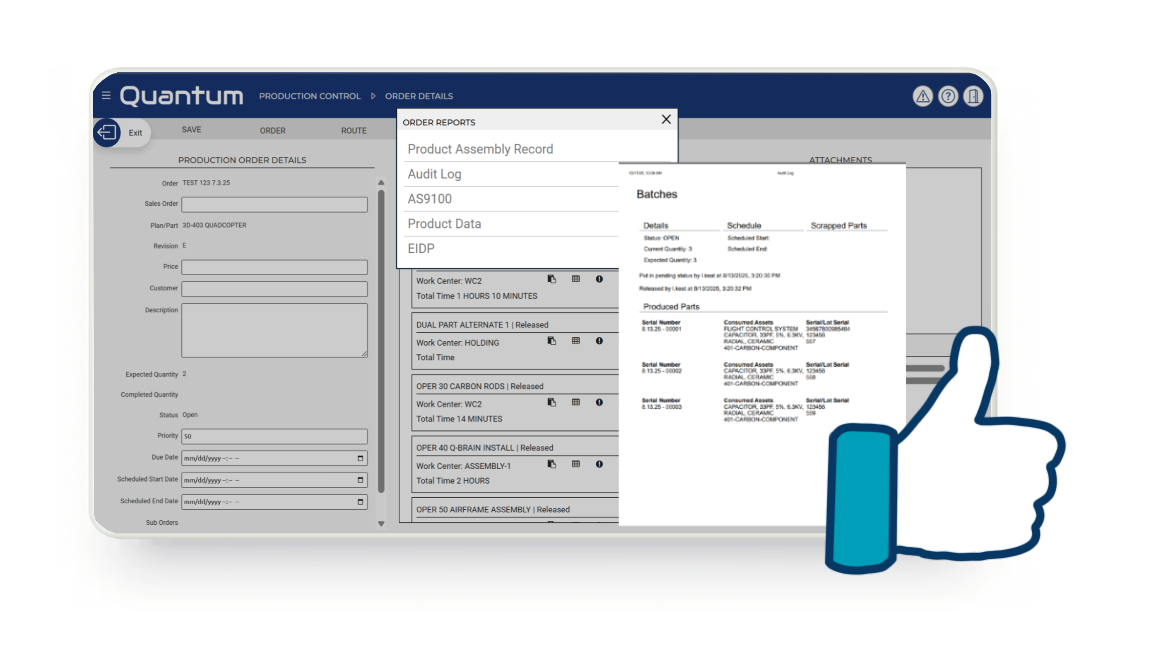
Task: Open table icon for DUAL PART ALTERNATE 1
Action: pyautogui.click(x=575, y=341)
